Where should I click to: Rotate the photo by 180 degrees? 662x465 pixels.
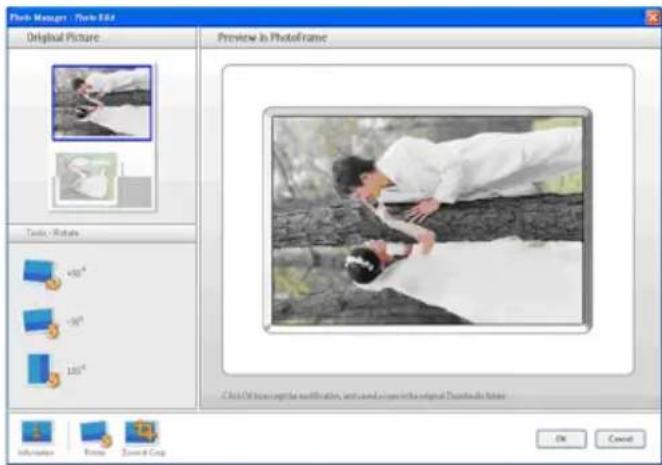(43, 371)
